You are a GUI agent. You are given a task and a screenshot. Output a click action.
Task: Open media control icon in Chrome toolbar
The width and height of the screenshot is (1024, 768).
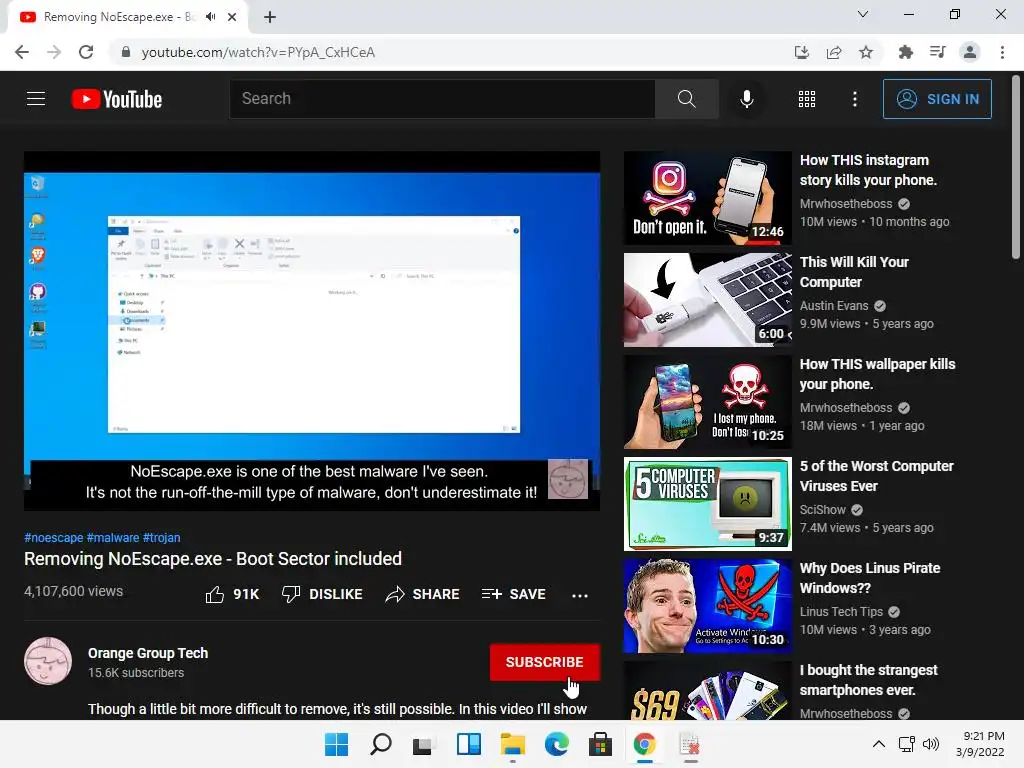[x=938, y=52]
